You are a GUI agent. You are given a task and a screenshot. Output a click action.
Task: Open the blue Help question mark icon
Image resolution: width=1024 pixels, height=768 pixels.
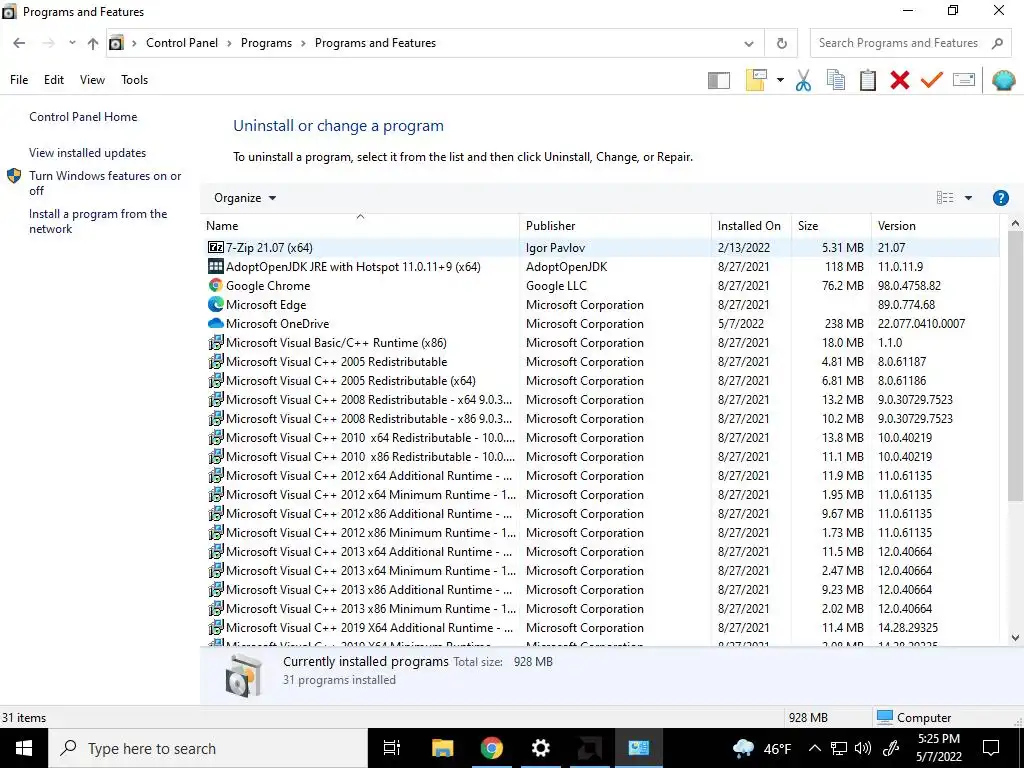1000,198
